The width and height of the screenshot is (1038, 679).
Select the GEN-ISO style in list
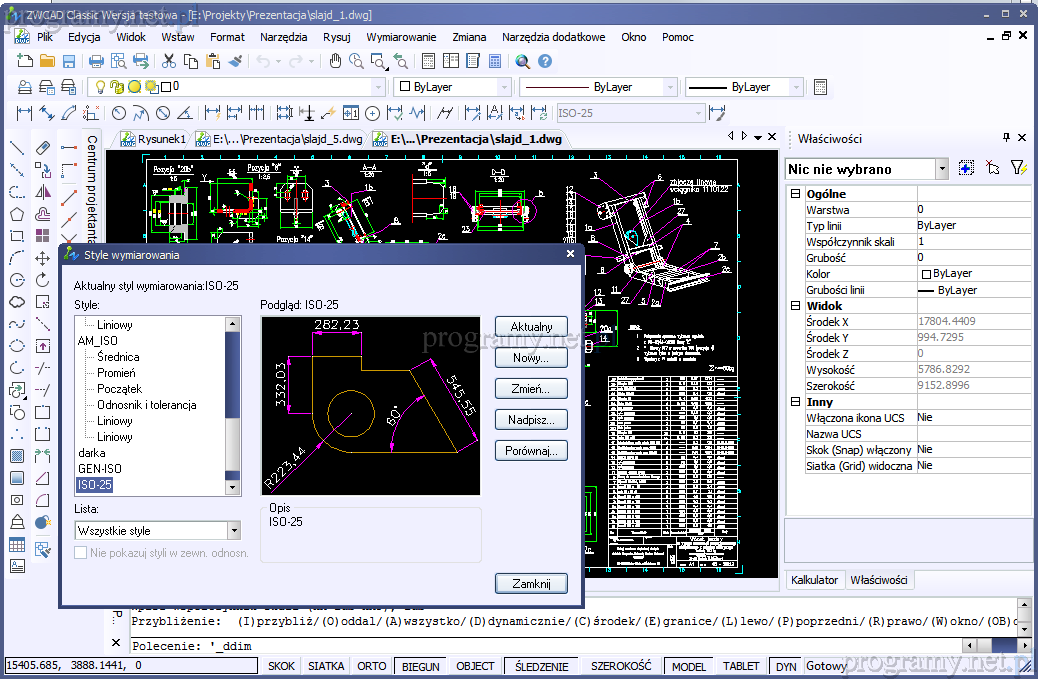(99, 469)
